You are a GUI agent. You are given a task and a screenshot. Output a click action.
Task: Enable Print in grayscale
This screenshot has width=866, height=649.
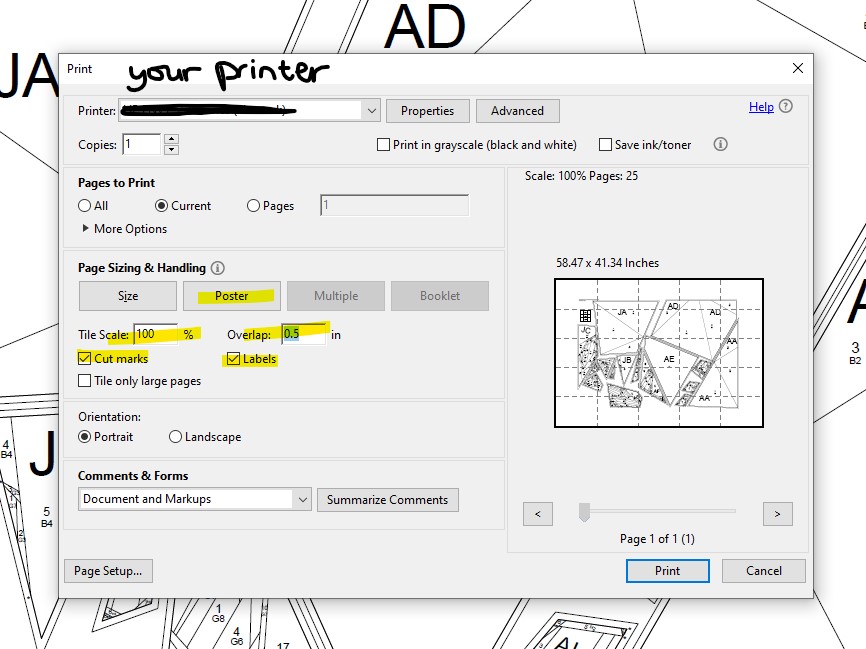(x=384, y=144)
